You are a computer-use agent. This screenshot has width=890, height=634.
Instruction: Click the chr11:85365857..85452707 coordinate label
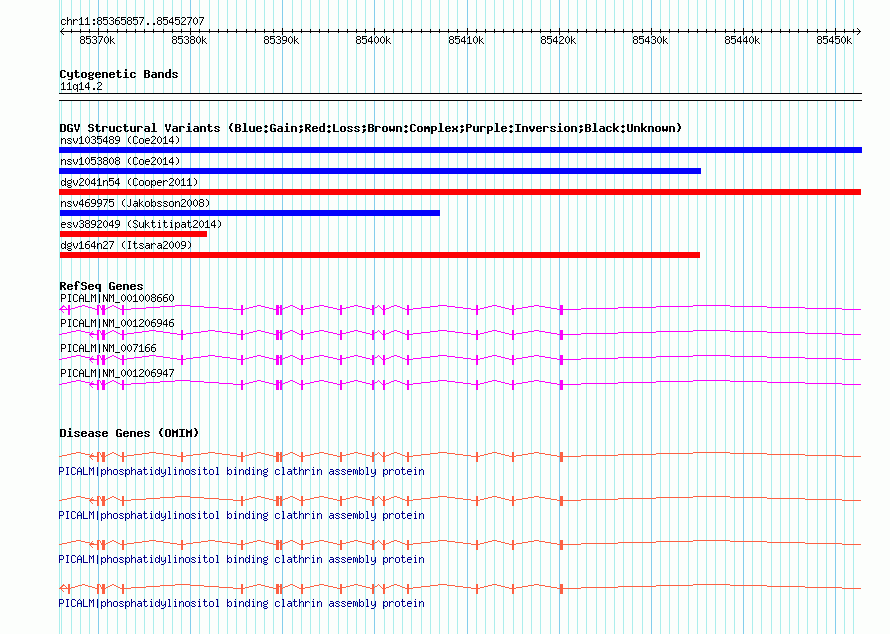coord(132,22)
